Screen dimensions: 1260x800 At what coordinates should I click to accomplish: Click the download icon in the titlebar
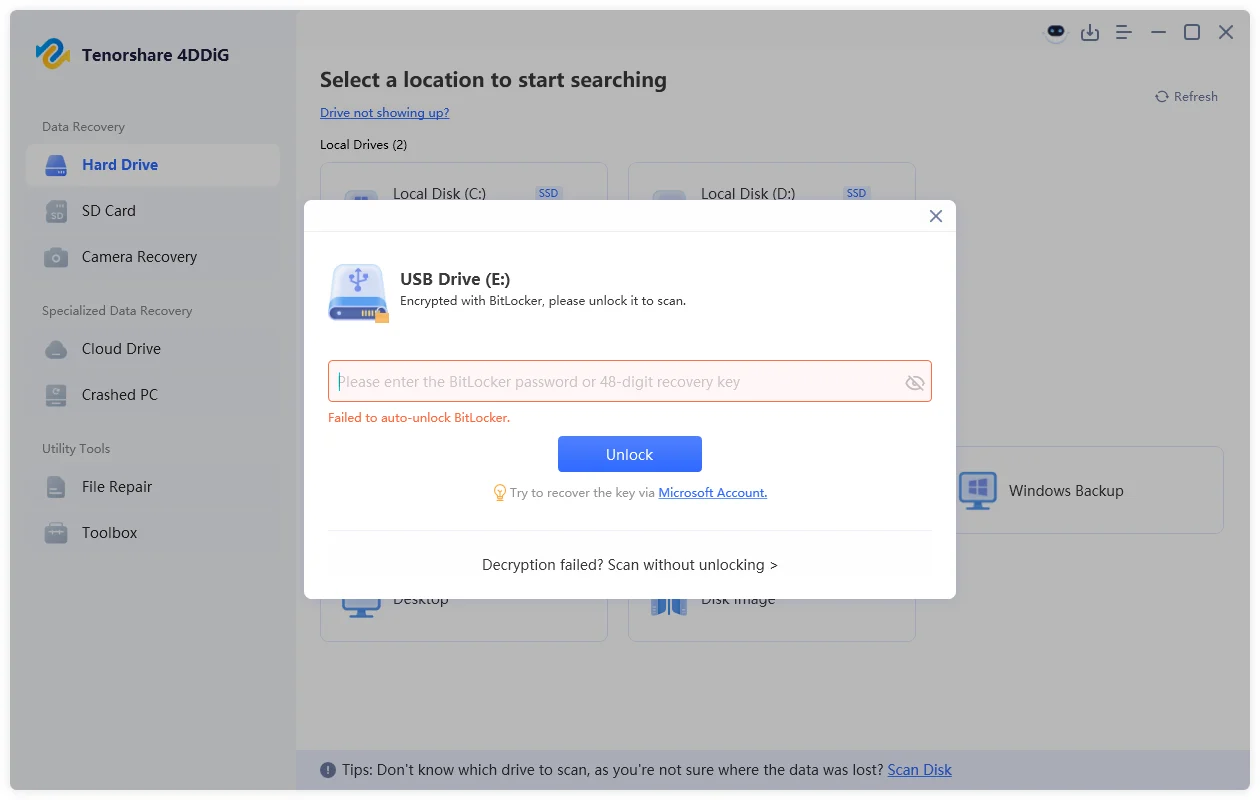[x=1090, y=32]
